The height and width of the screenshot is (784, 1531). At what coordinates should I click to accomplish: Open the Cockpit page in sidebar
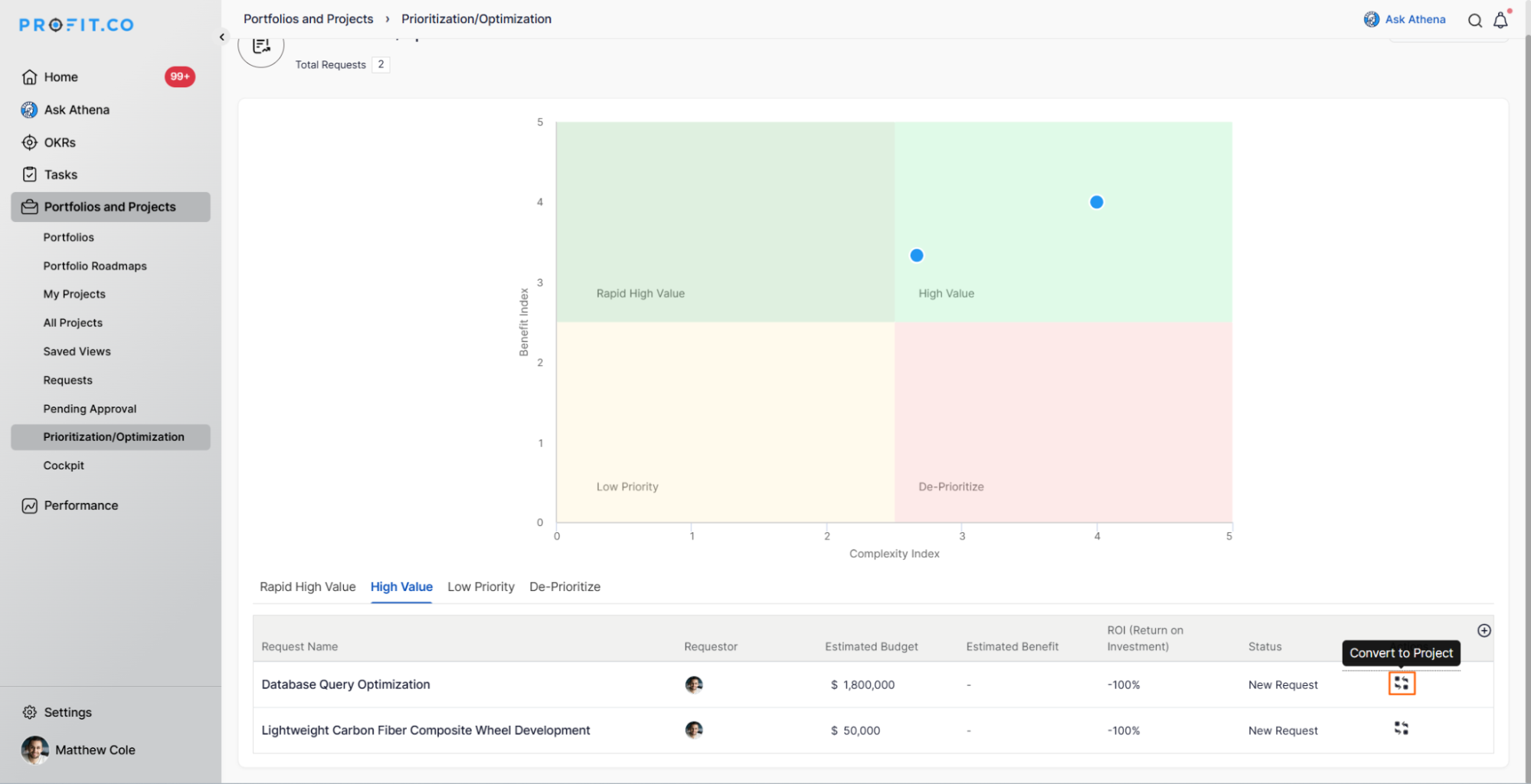64,465
